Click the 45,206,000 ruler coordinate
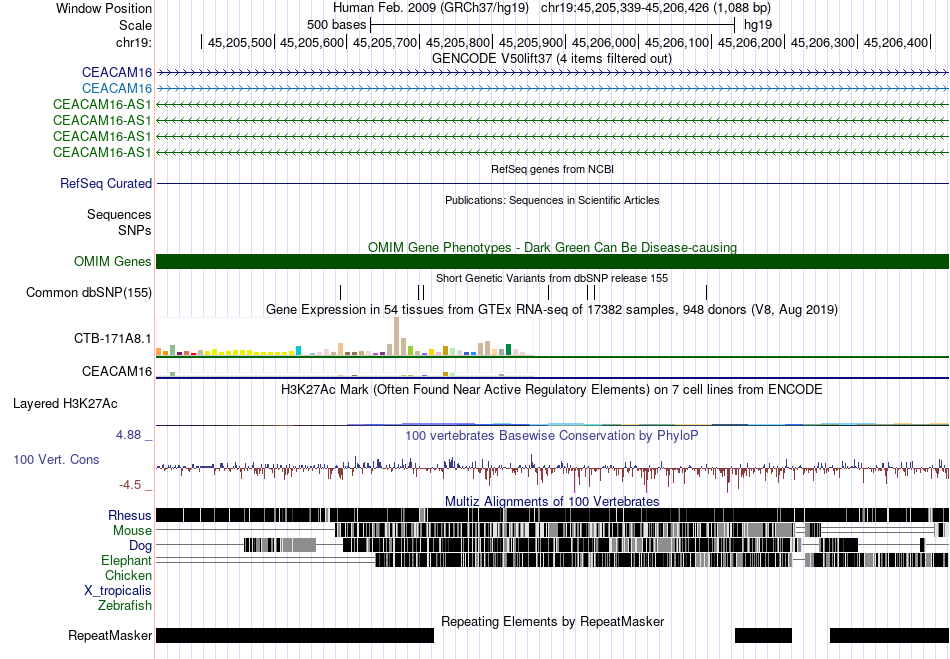The height and width of the screenshot is (659, 950). (x=604, y=42)
